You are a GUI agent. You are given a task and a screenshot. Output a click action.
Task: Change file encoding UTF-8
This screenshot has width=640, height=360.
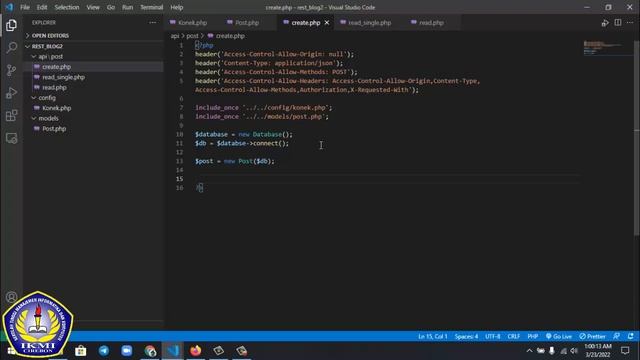493,336
